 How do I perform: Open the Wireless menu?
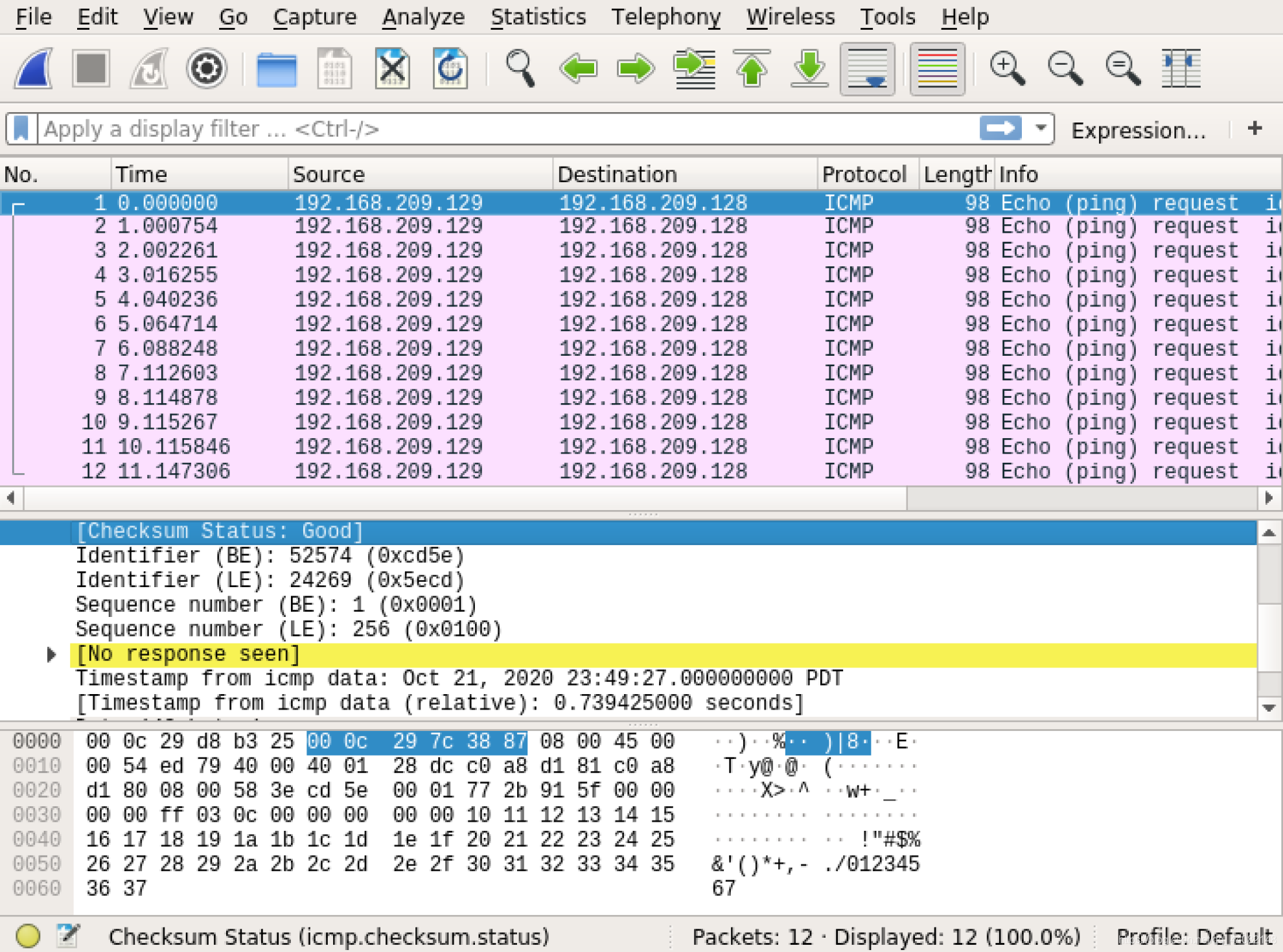coord(790,16)
